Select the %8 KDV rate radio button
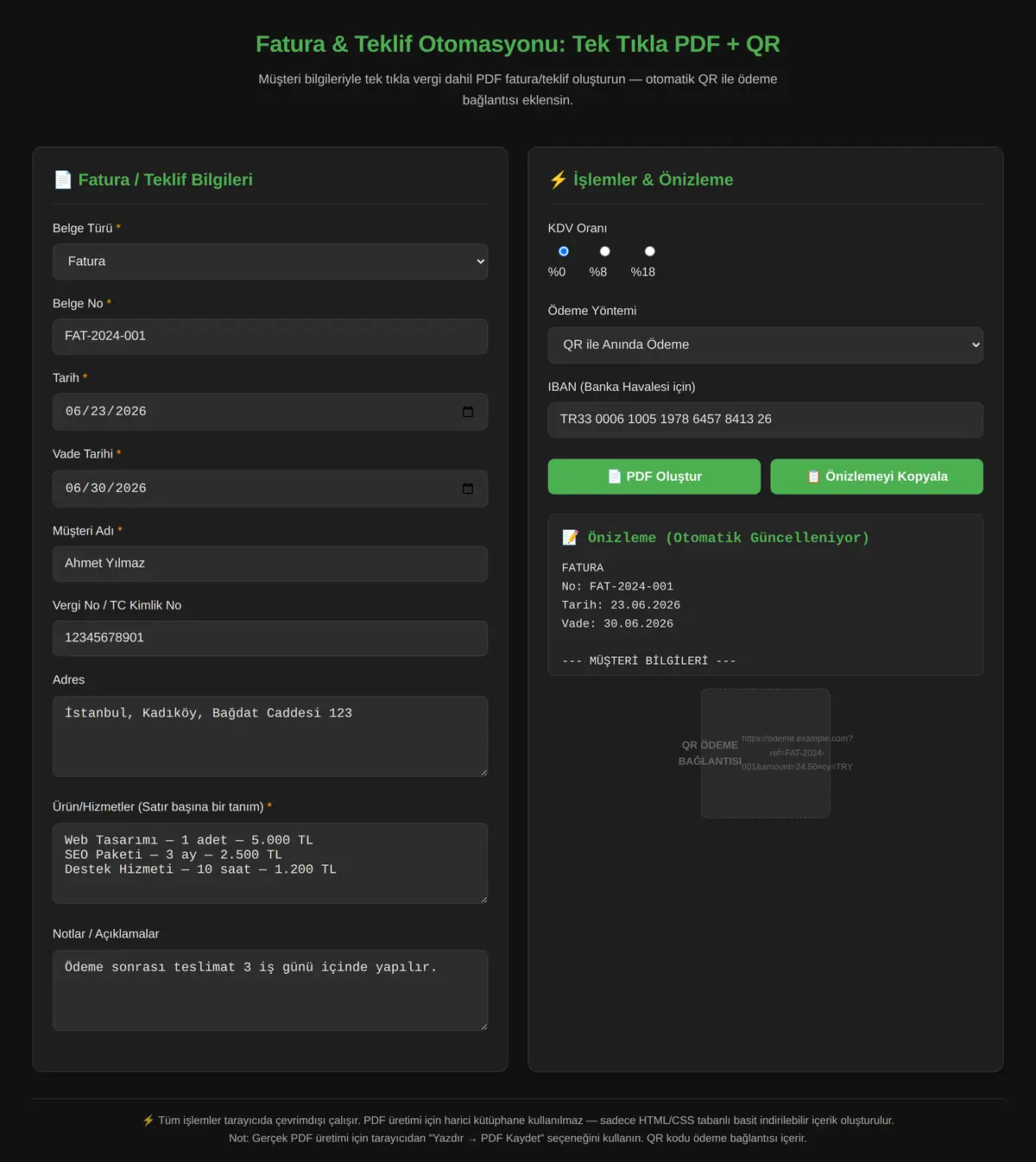The width and height of the screenshot is (1036, 1162). 605,251
